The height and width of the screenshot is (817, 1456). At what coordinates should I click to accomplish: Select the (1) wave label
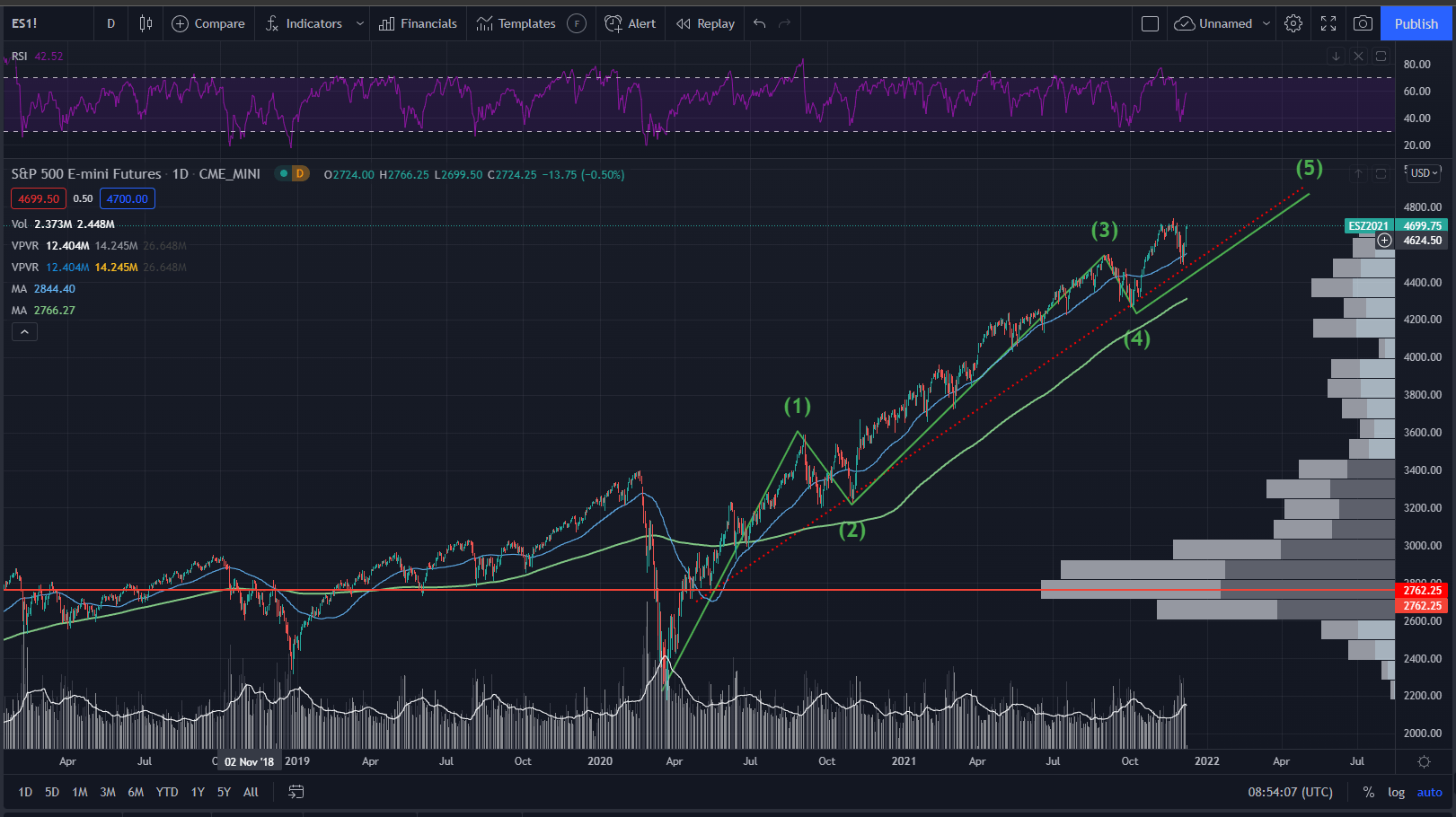pos(798,406)
